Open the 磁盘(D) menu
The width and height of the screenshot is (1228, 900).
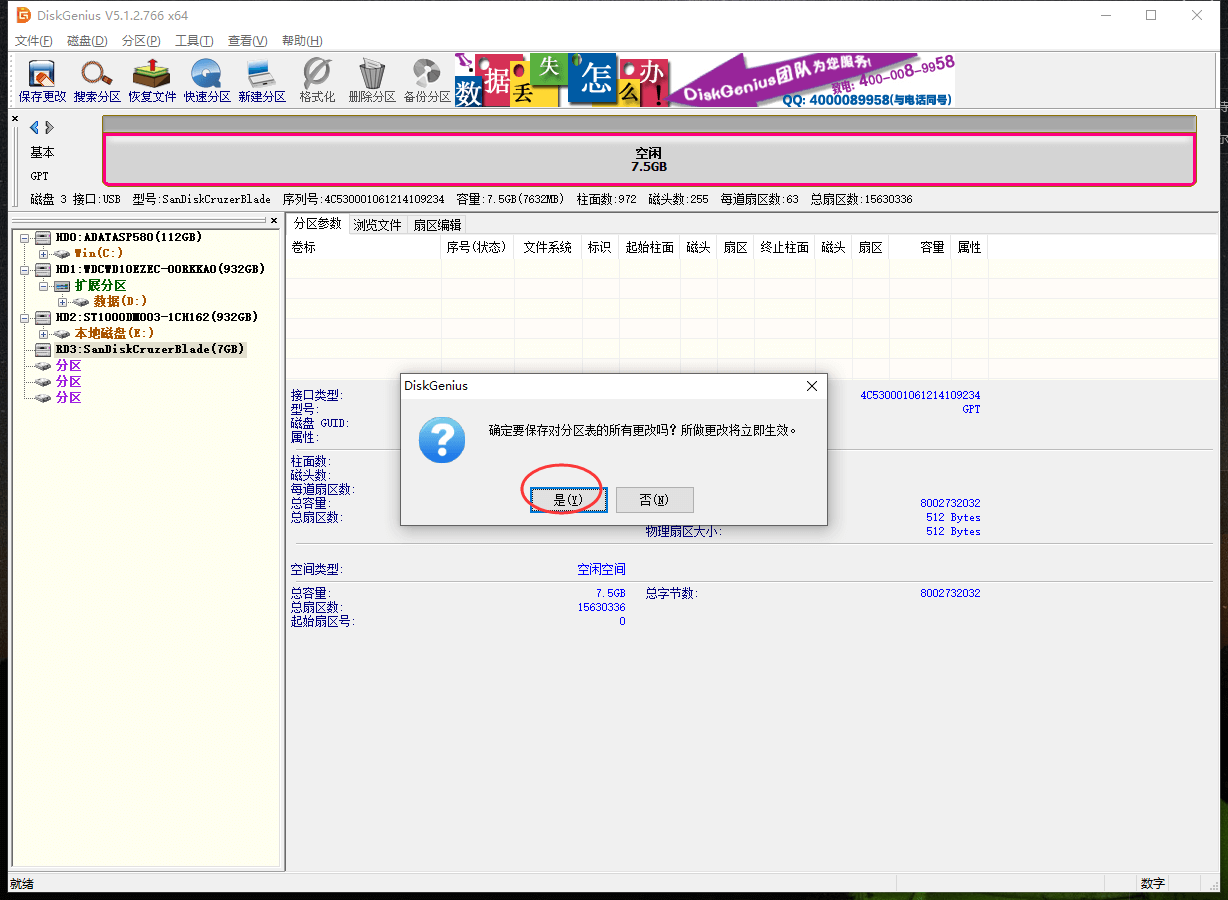click(87, 41)
